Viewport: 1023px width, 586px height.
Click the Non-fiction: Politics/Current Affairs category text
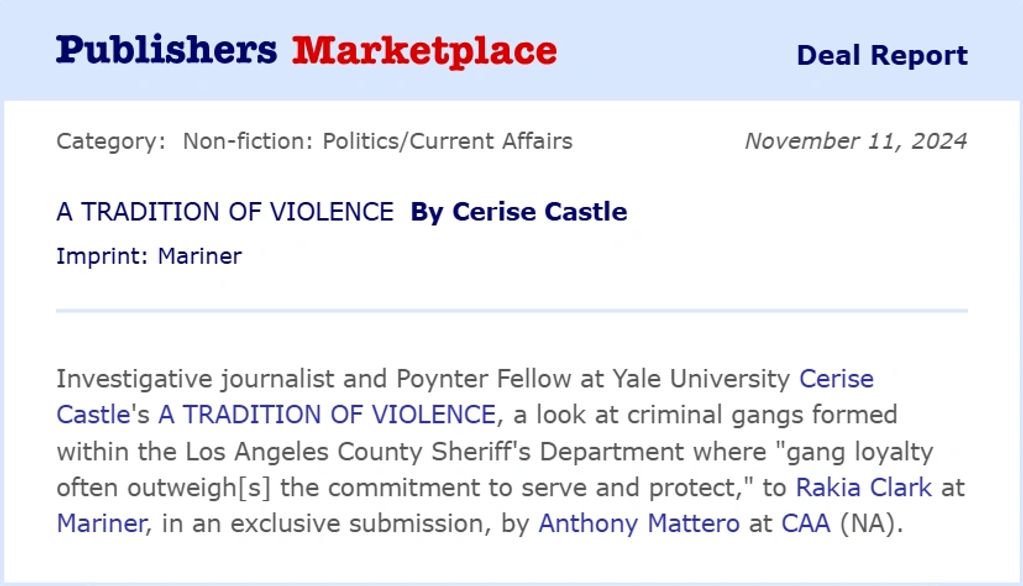pyautogui.click(x=377, y=141)
